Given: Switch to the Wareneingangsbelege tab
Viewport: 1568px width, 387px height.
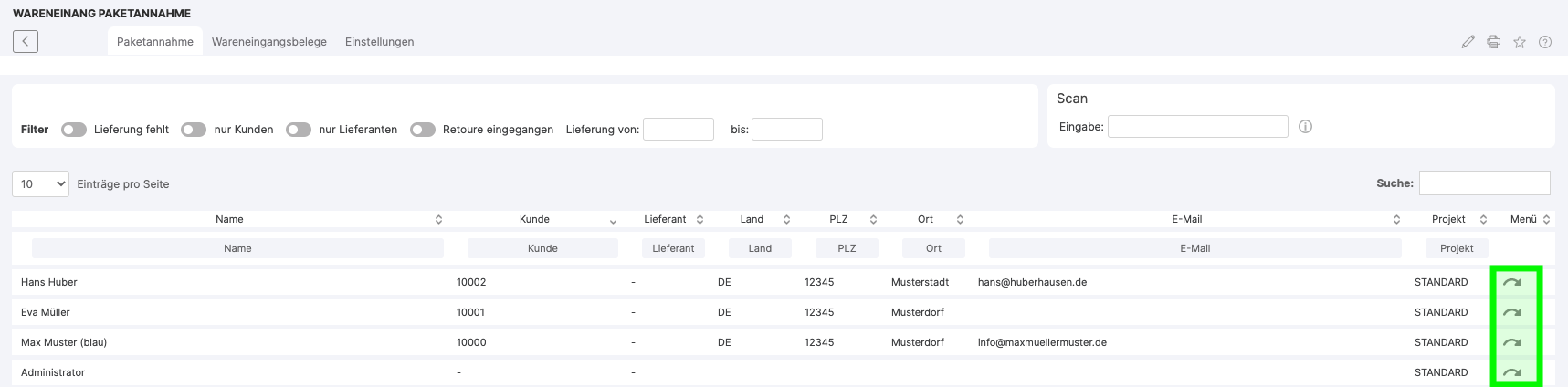Looking at the screenshot, I should (269, 42).
